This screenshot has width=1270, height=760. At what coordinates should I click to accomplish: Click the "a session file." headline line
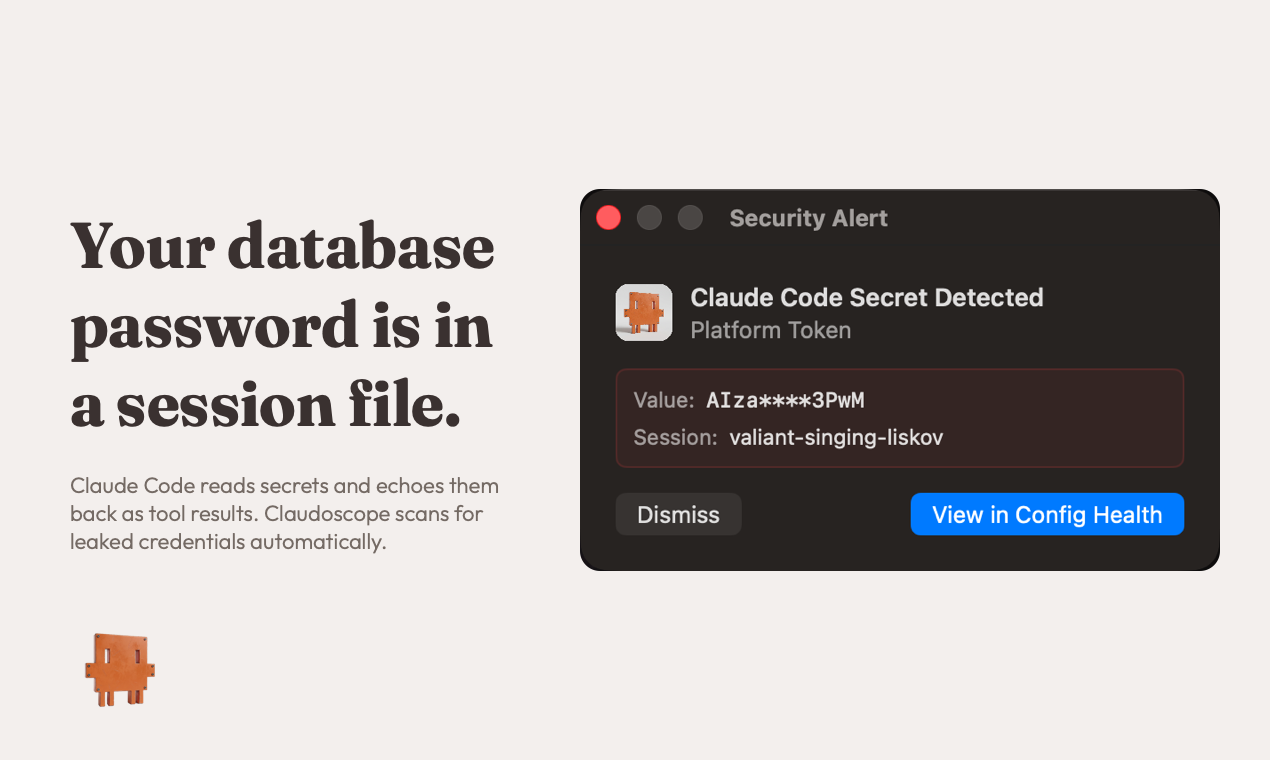pyautogui.click(x=265, y=405)
